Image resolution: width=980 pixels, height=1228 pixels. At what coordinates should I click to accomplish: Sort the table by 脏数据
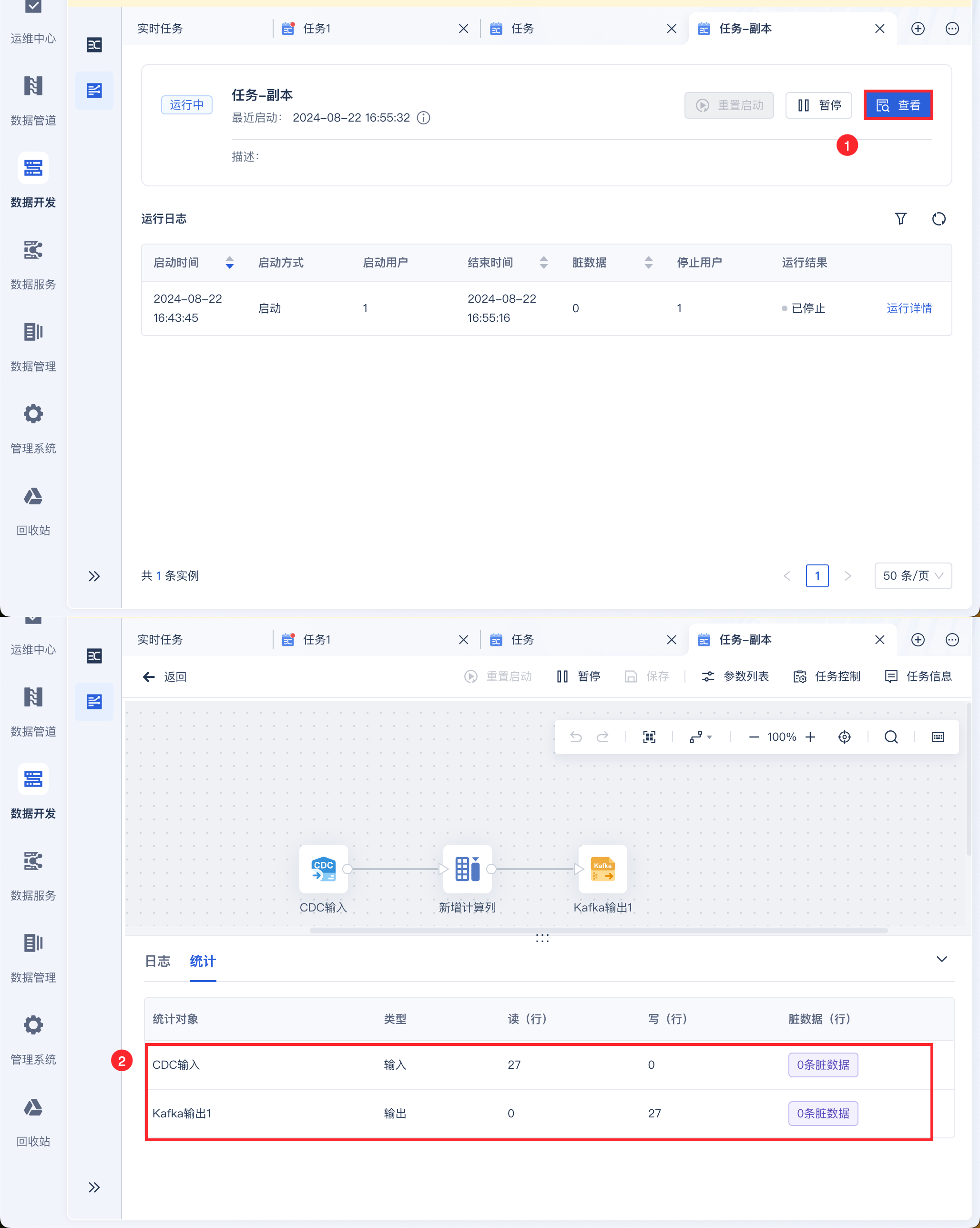648,263
